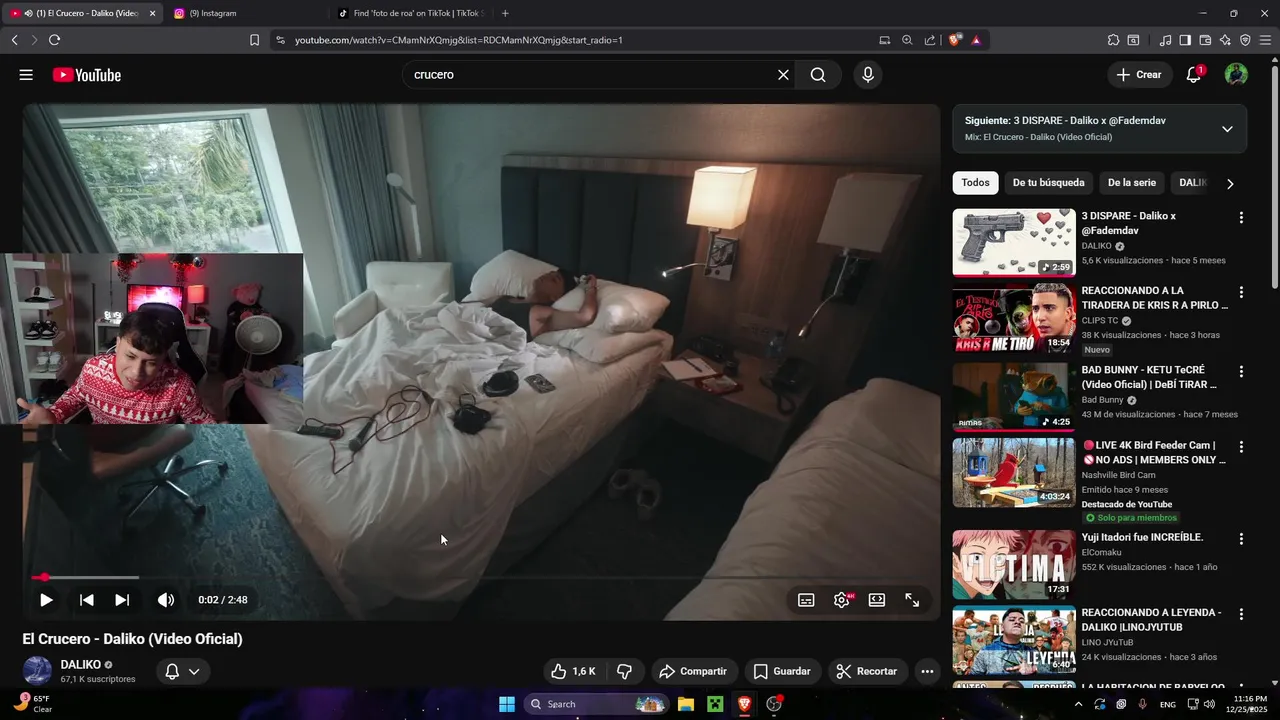Open the Brave playlist music note icon
1280x720 pixels.
pyautogui.click(x=1165, y=40)
